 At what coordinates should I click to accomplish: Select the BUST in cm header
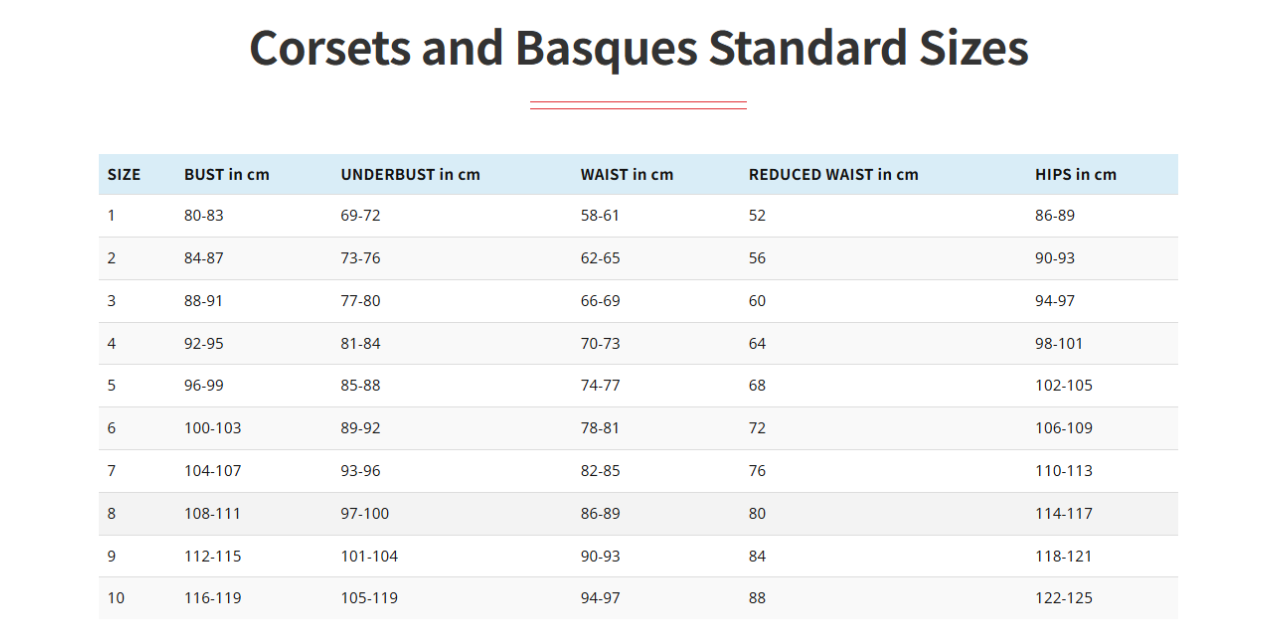pos(226,174)
